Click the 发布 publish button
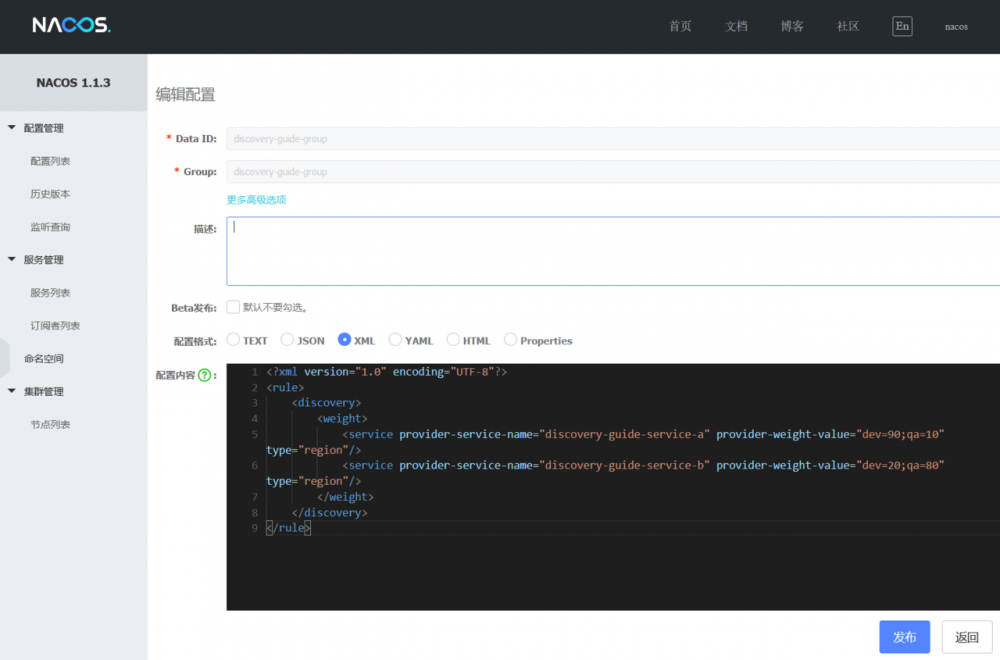The width and height of the screenshot is (1000, 660). pyautogui.click(x=904, y=637)
